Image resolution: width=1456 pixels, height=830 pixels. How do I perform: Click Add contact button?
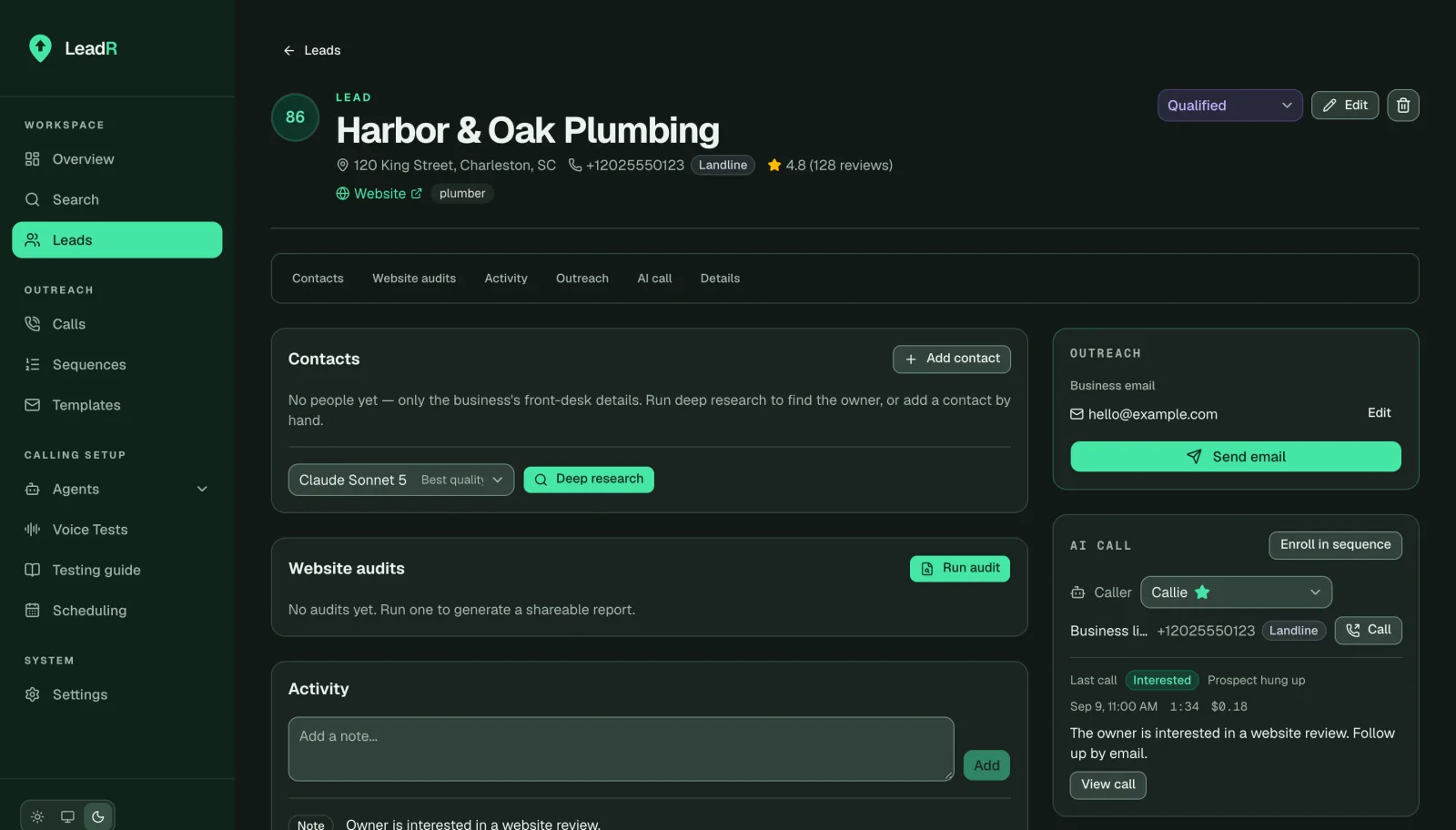point(952,359)
